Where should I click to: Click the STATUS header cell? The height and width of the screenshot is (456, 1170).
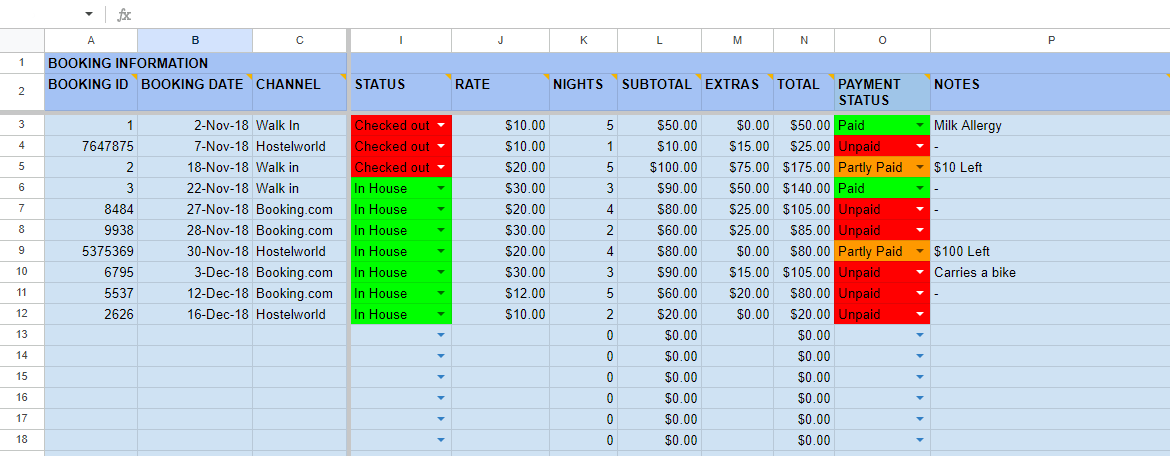click(x=401, y=92)
